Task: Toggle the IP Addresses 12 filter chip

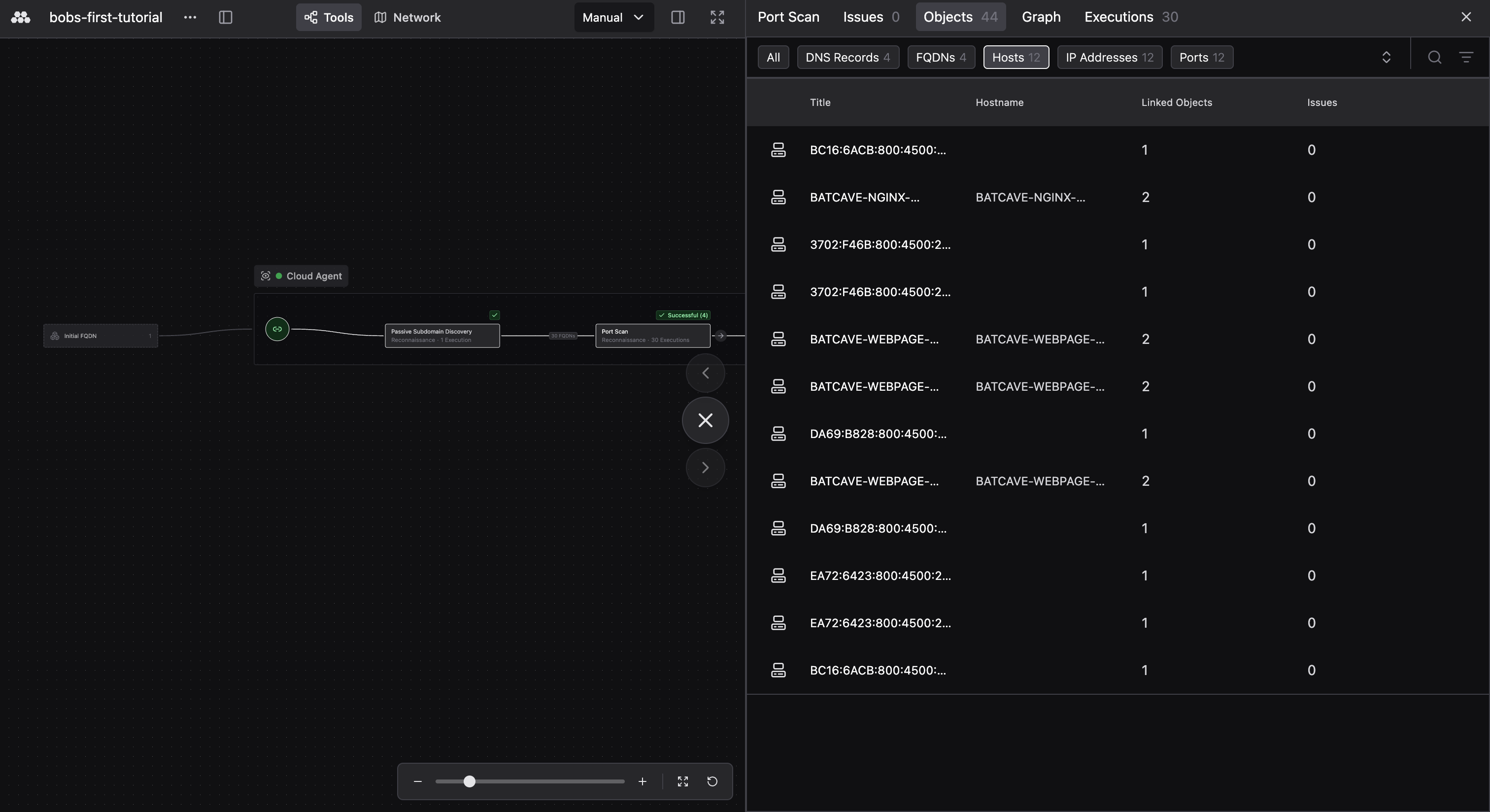Action: (1110, 57)
